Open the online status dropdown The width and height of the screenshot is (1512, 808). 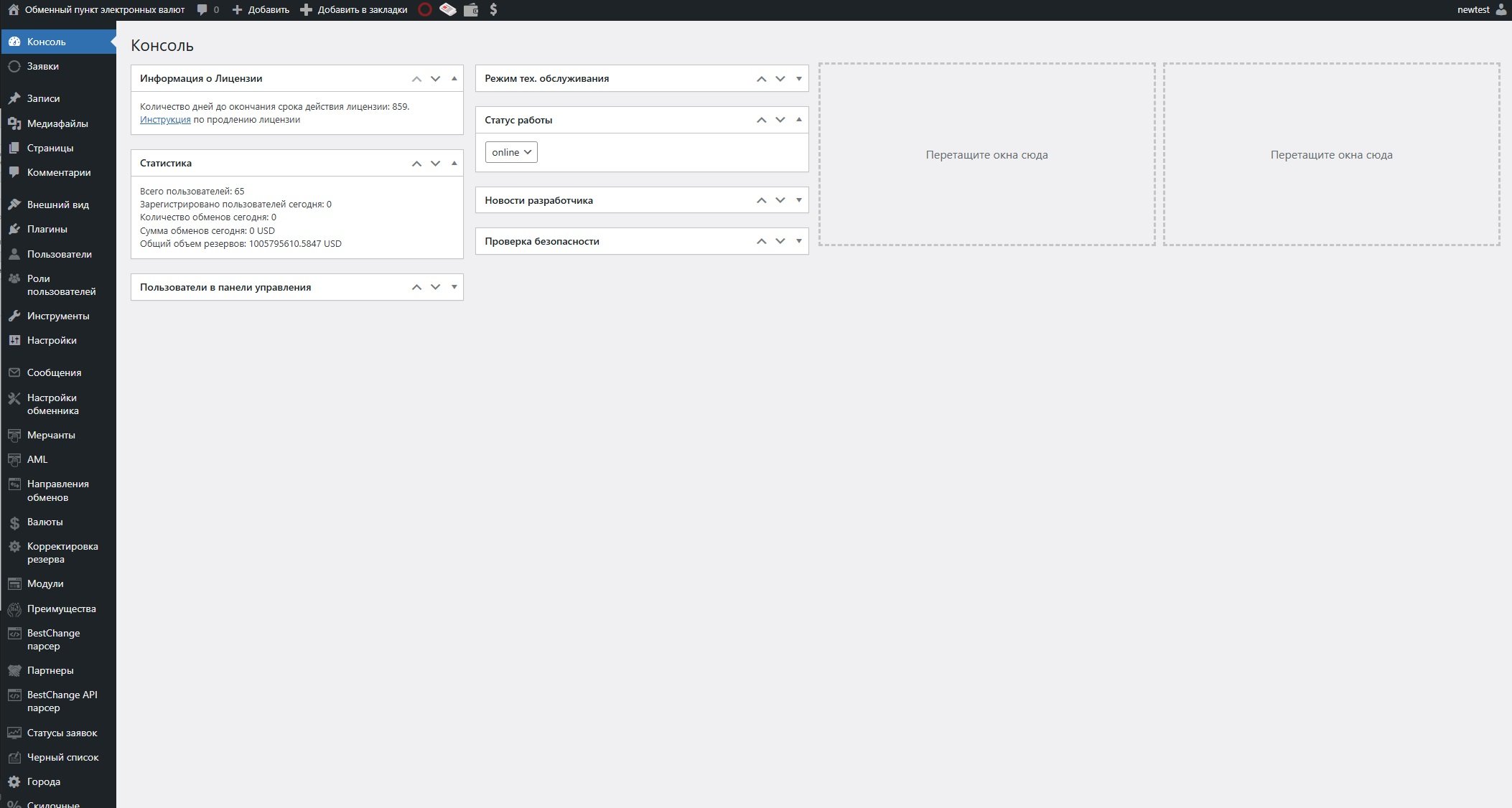tap(511, 152)
